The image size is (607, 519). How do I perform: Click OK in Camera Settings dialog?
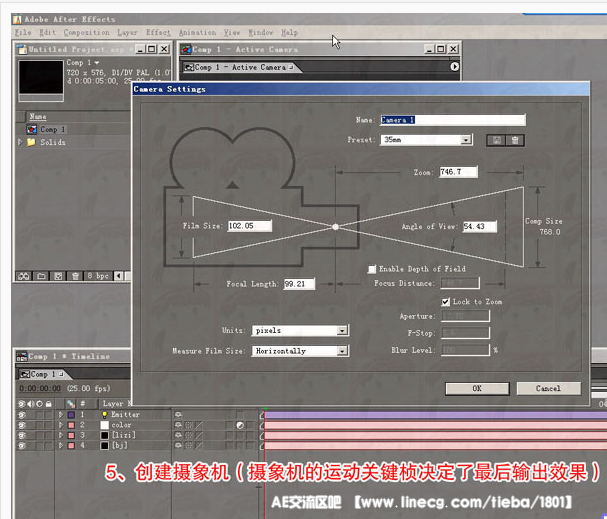click(x=477, y=389)
